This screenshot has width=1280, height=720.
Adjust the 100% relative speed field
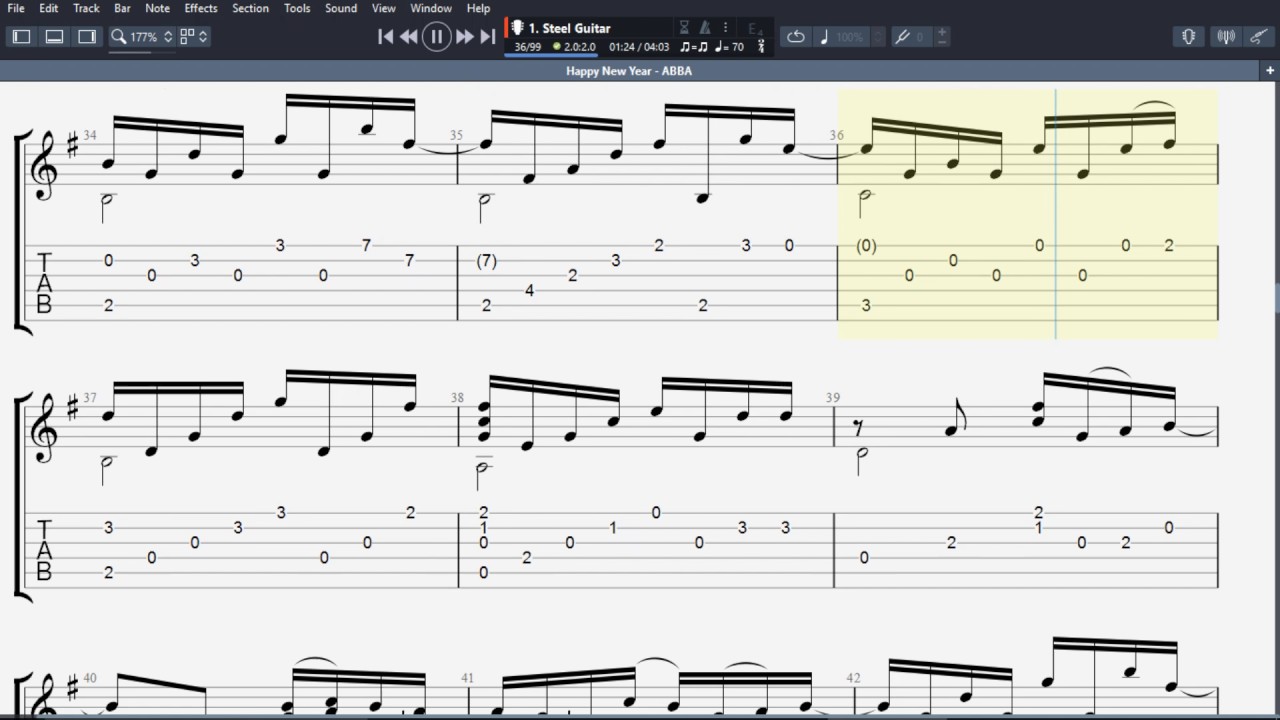coord(849,37)
